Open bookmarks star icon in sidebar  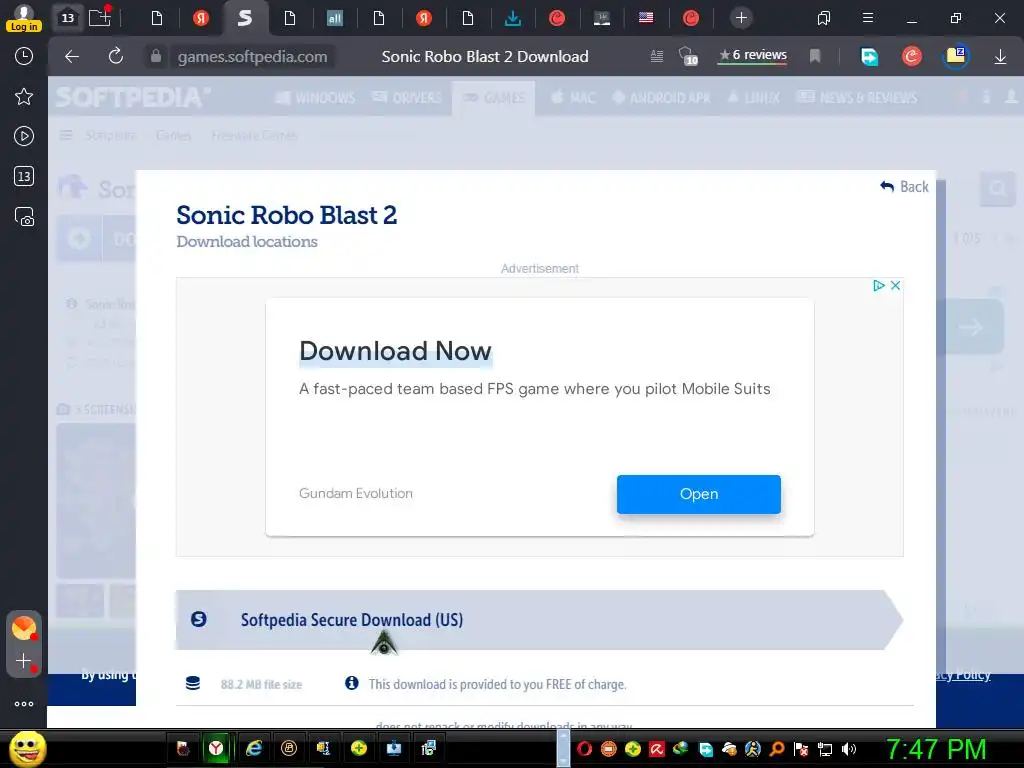[x=24, y=97]
